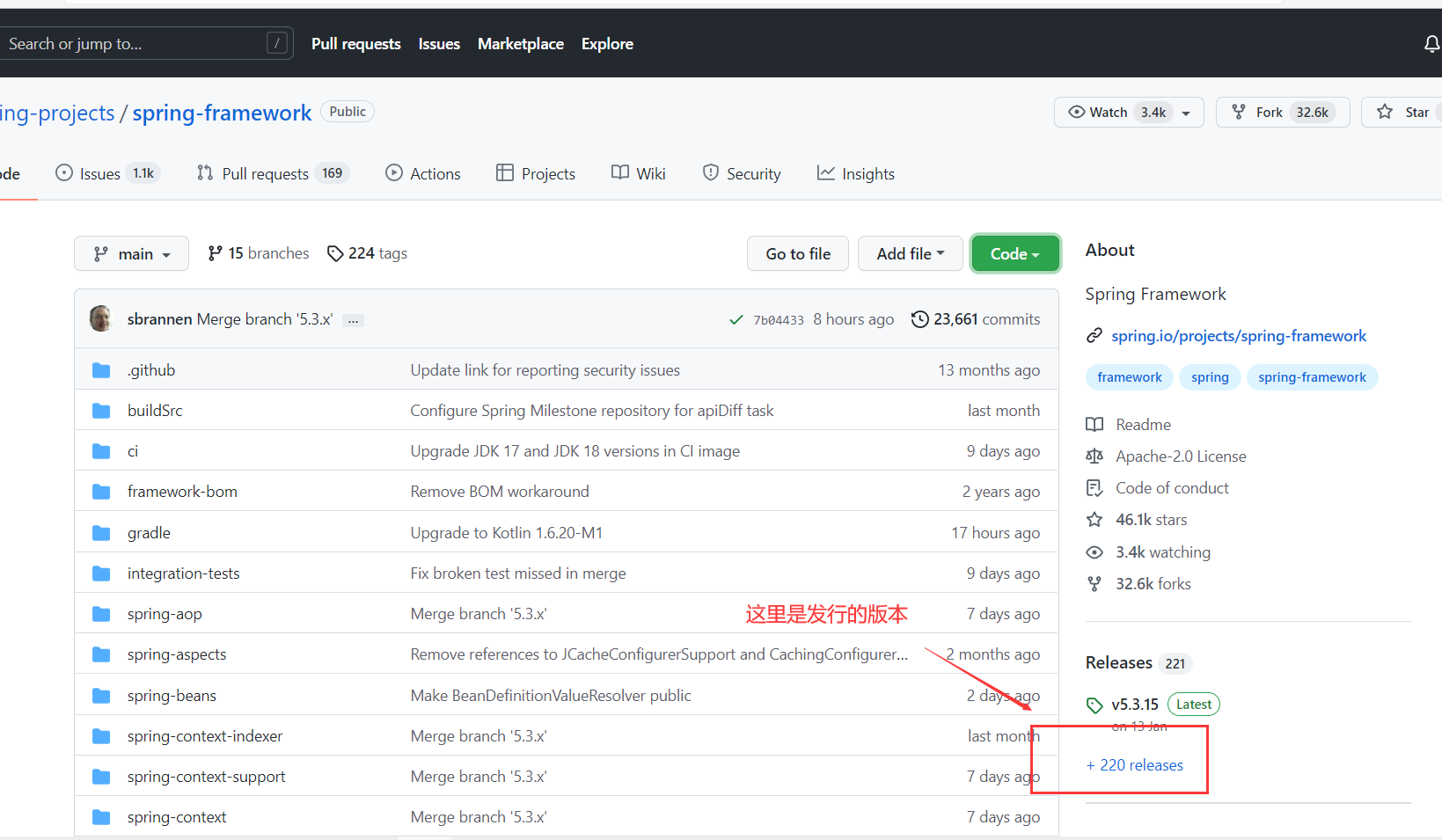Open Explore in top navigation

(607, 44)
